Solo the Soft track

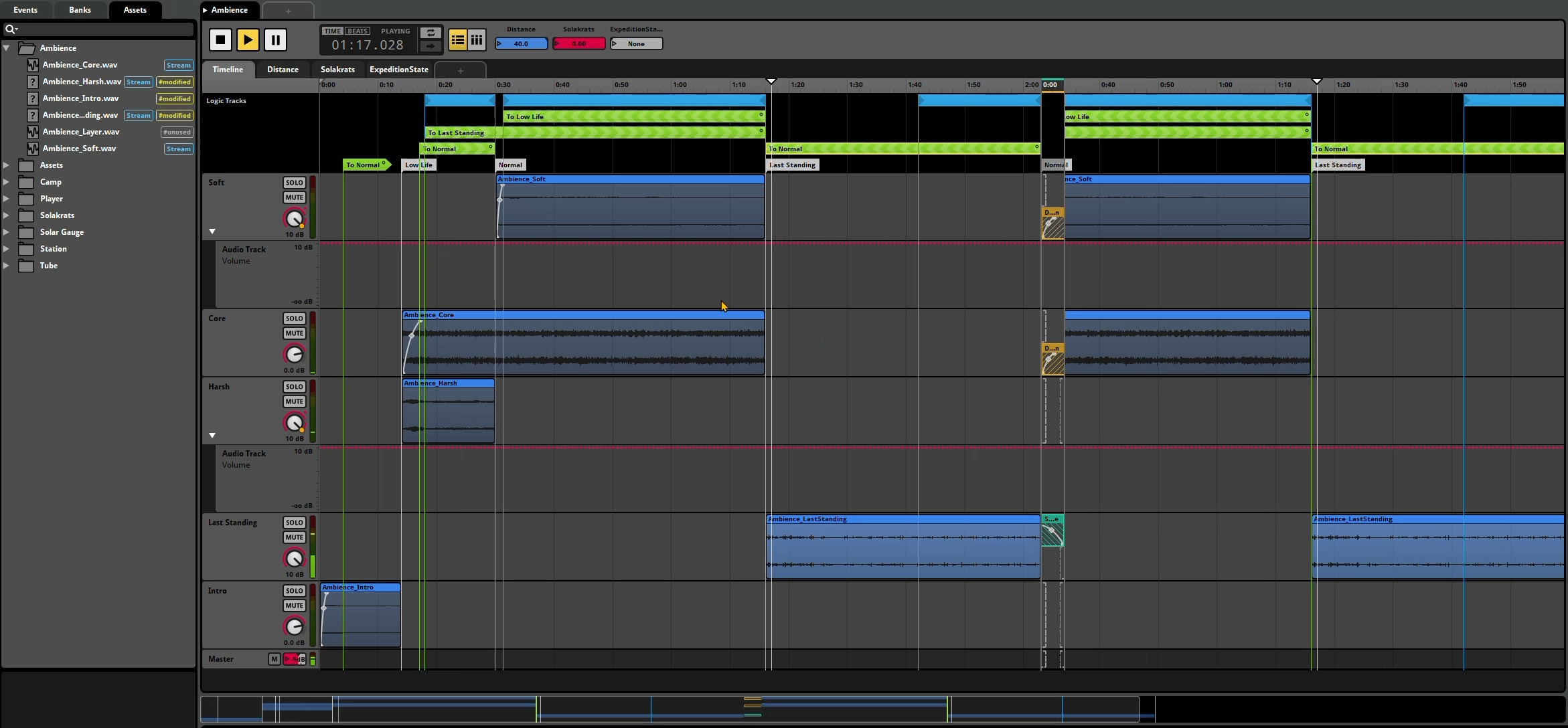tap(294, 183)
